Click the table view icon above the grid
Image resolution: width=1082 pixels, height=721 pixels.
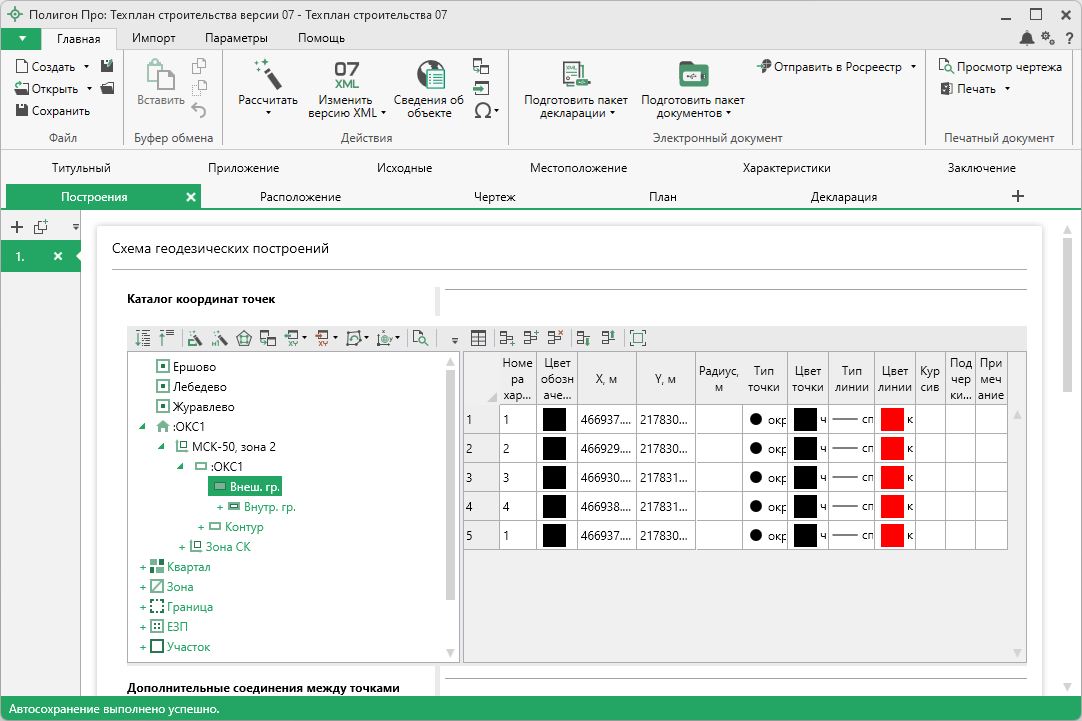coord(479,339)
